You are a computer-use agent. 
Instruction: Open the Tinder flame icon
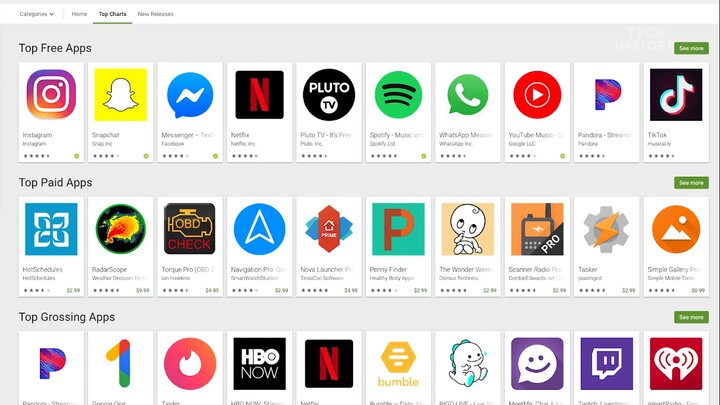coord(190,364)
